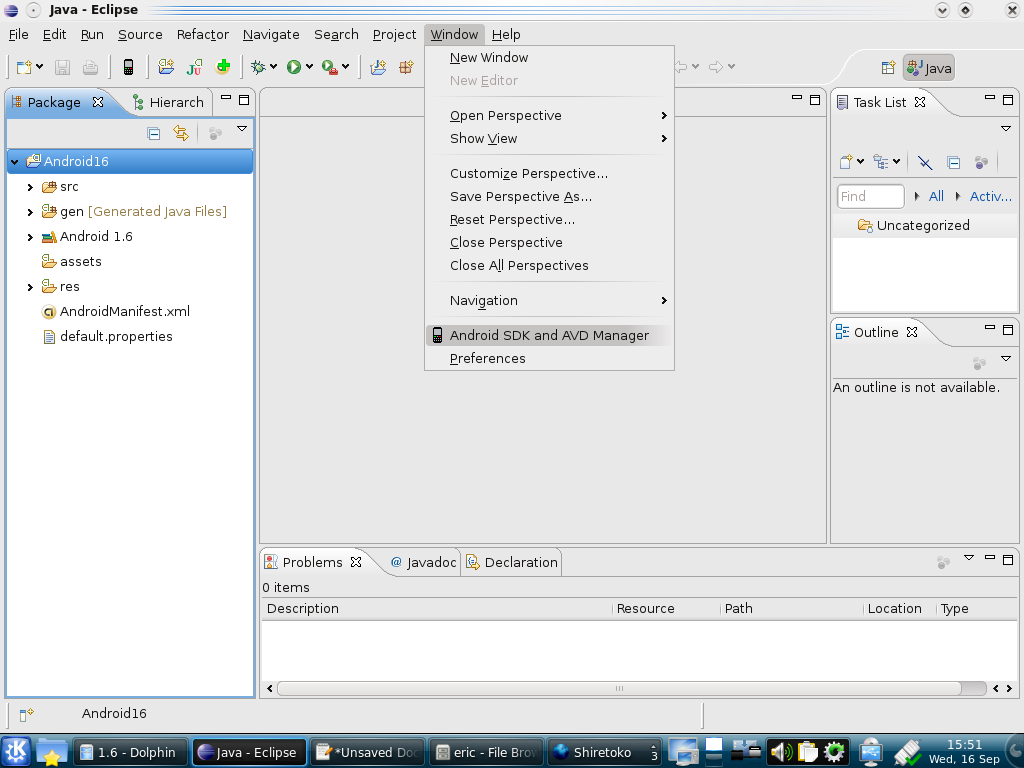
Task: Minimize the Problems panel
Action: pyautogui.click(x=990, y=558)
